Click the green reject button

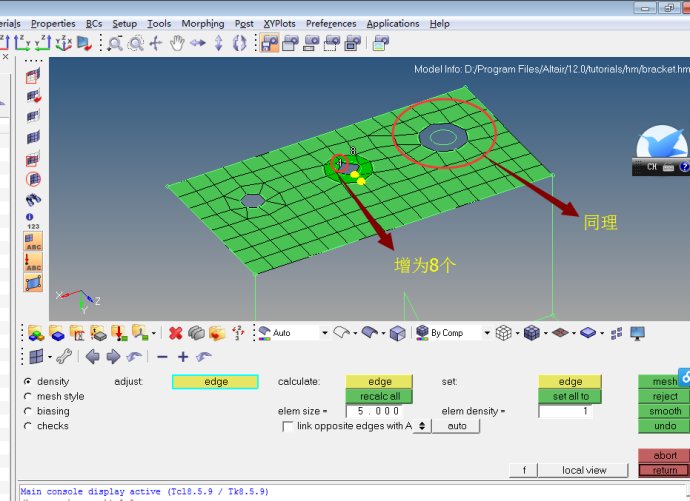(664, 396)
